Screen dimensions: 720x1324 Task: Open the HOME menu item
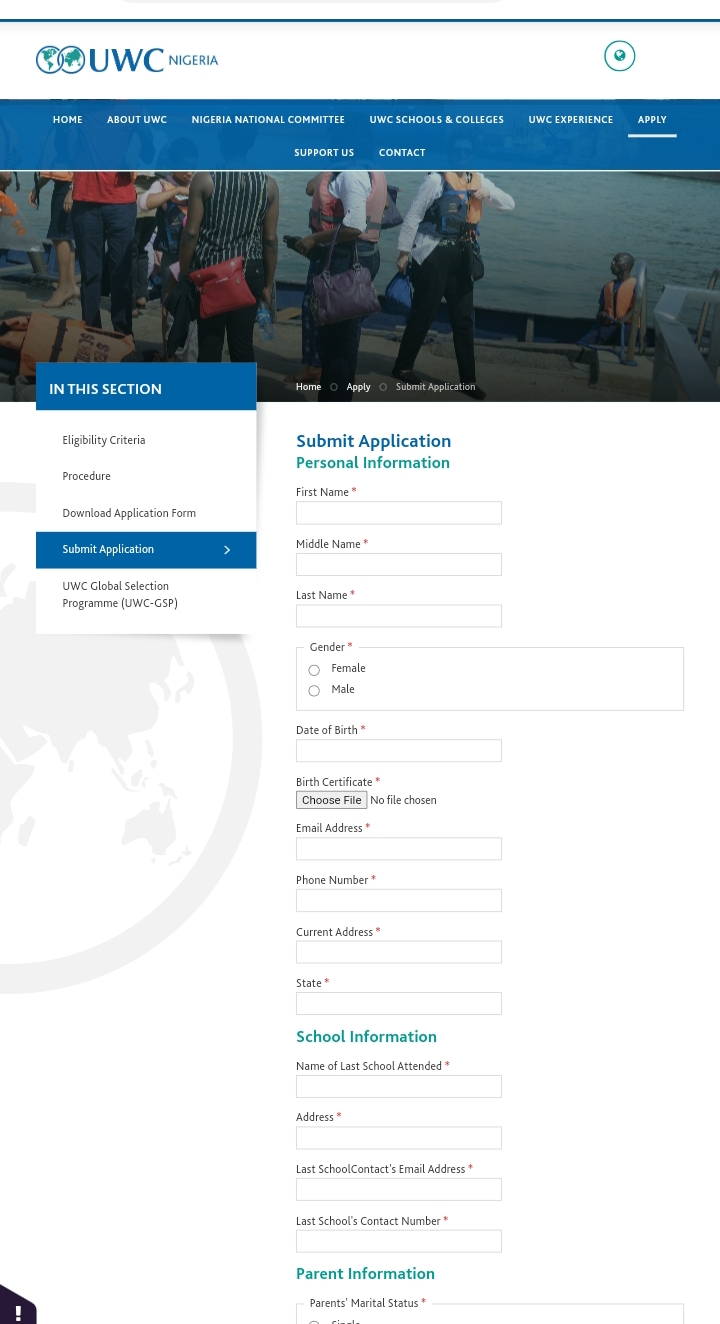pyautogui.click(x=68, y=120)
